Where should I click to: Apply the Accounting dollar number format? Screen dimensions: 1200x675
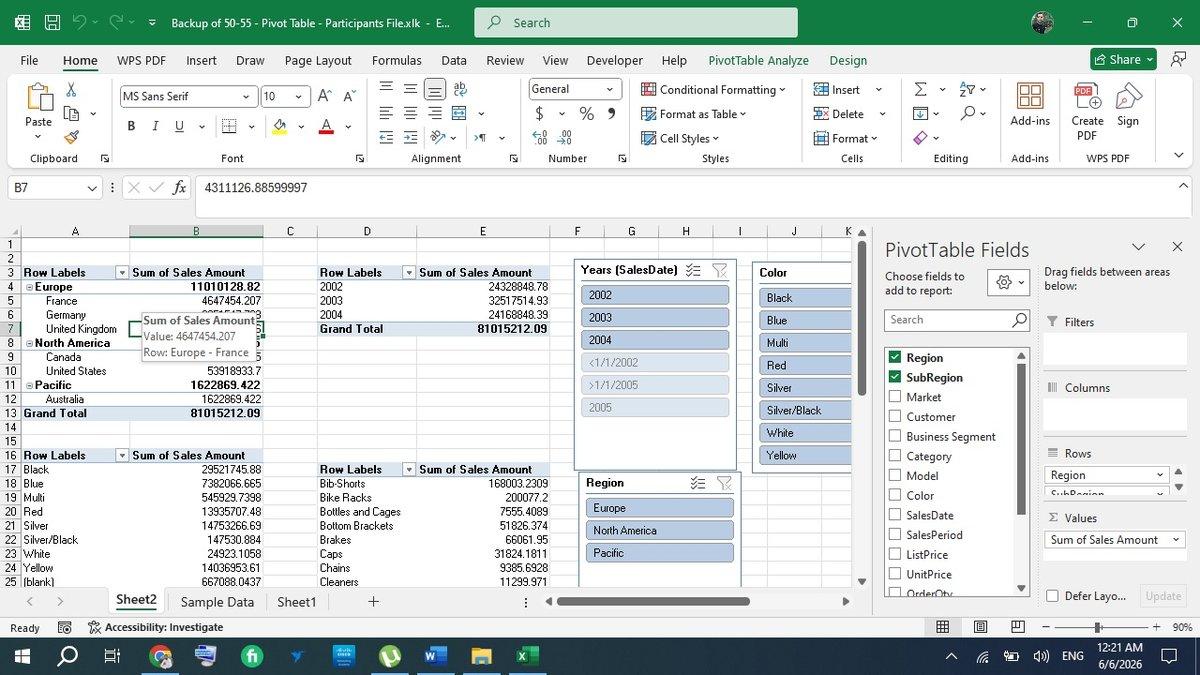(540, 114)
